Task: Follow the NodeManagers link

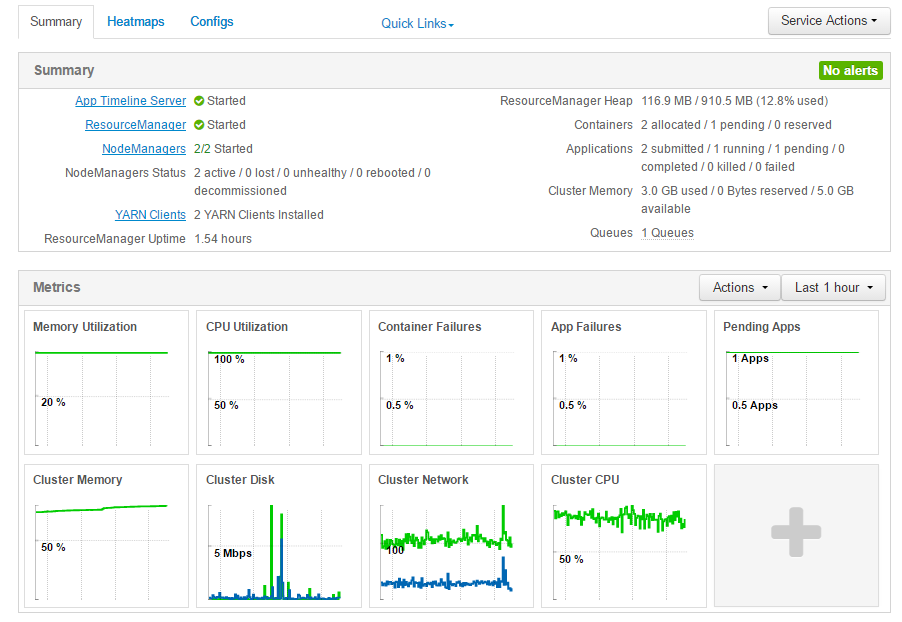Action: pos(143,148)
